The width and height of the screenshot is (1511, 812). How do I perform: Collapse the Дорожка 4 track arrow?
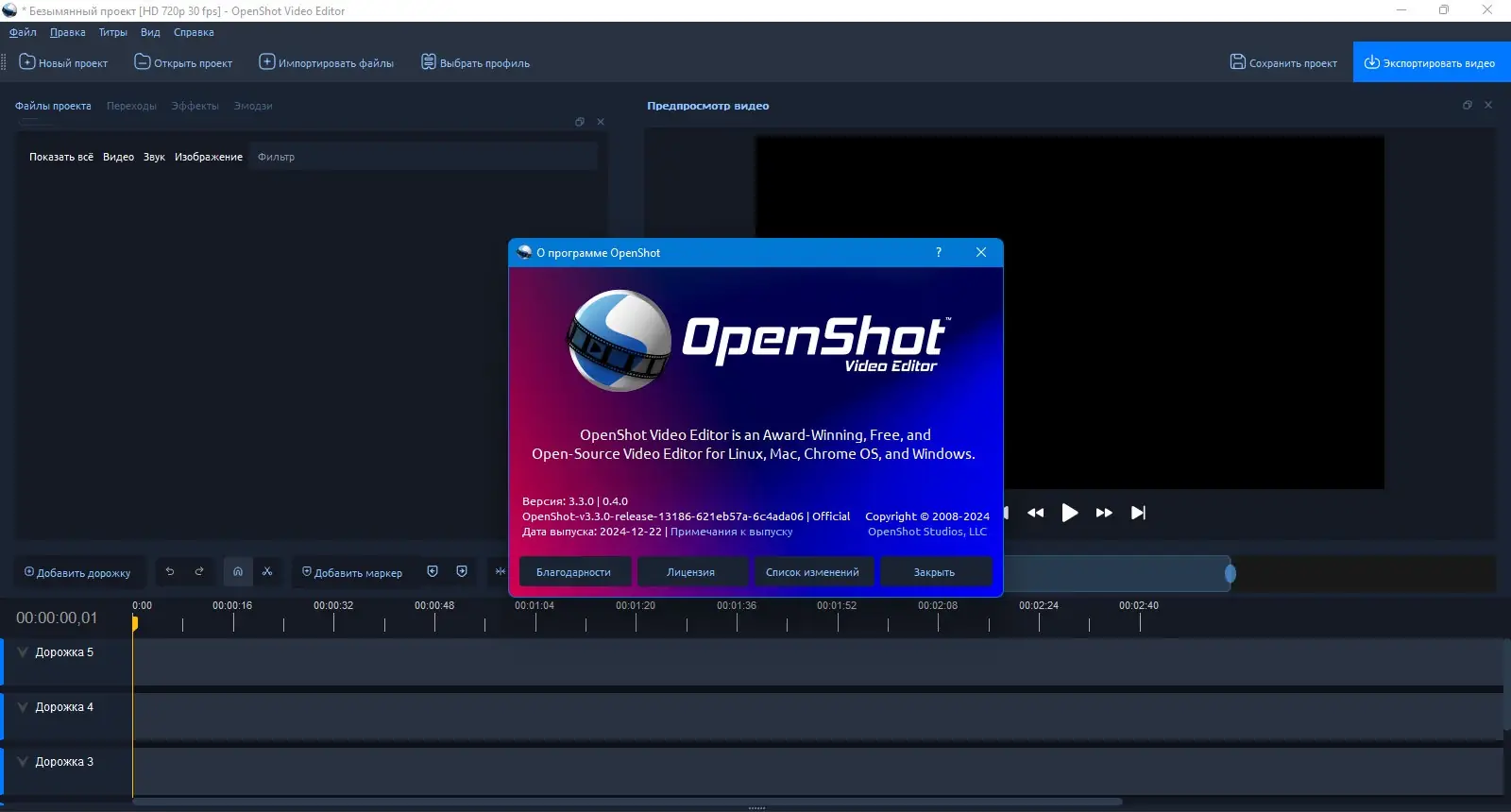pos(23,707)
